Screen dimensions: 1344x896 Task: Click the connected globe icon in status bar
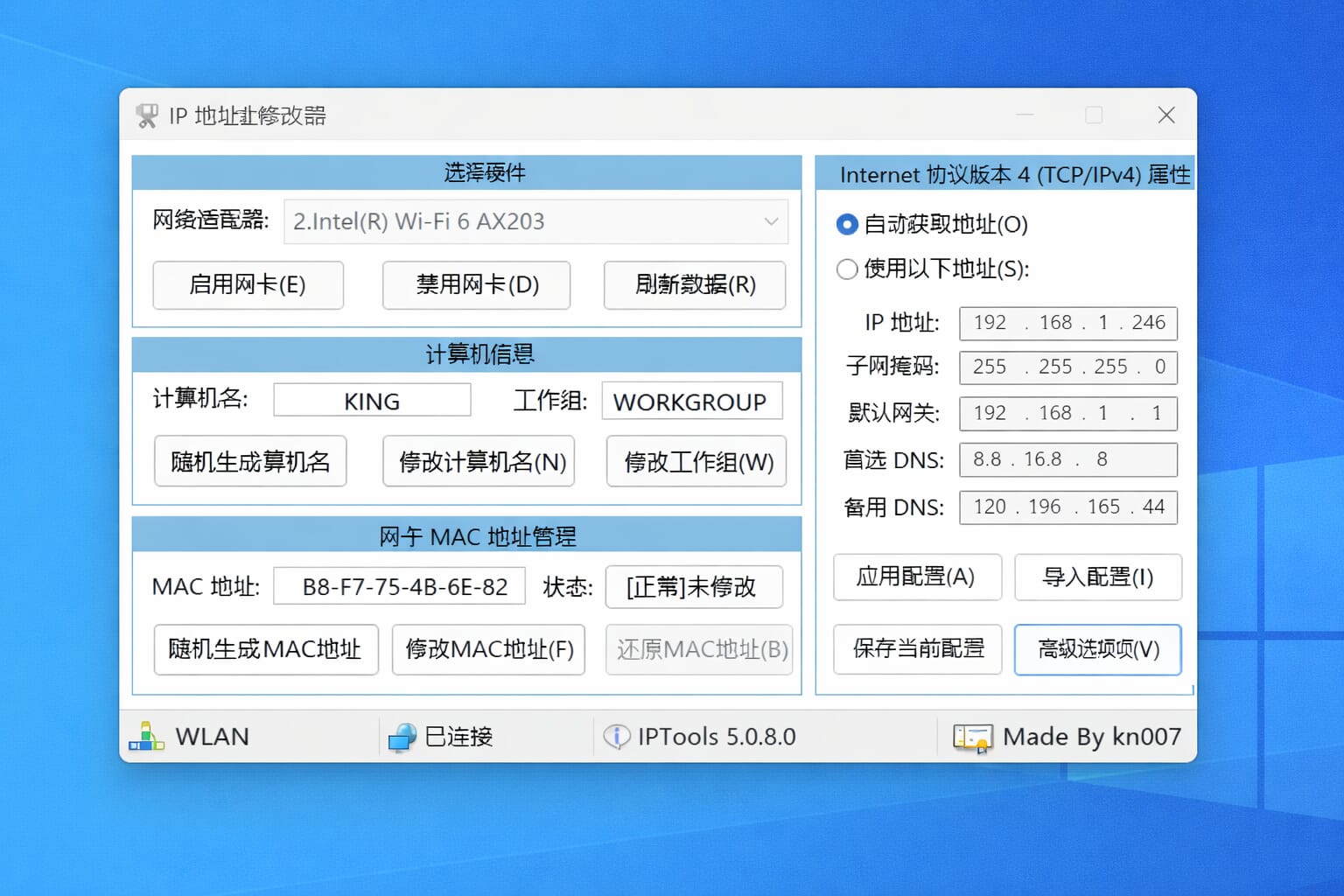point(402,737)
